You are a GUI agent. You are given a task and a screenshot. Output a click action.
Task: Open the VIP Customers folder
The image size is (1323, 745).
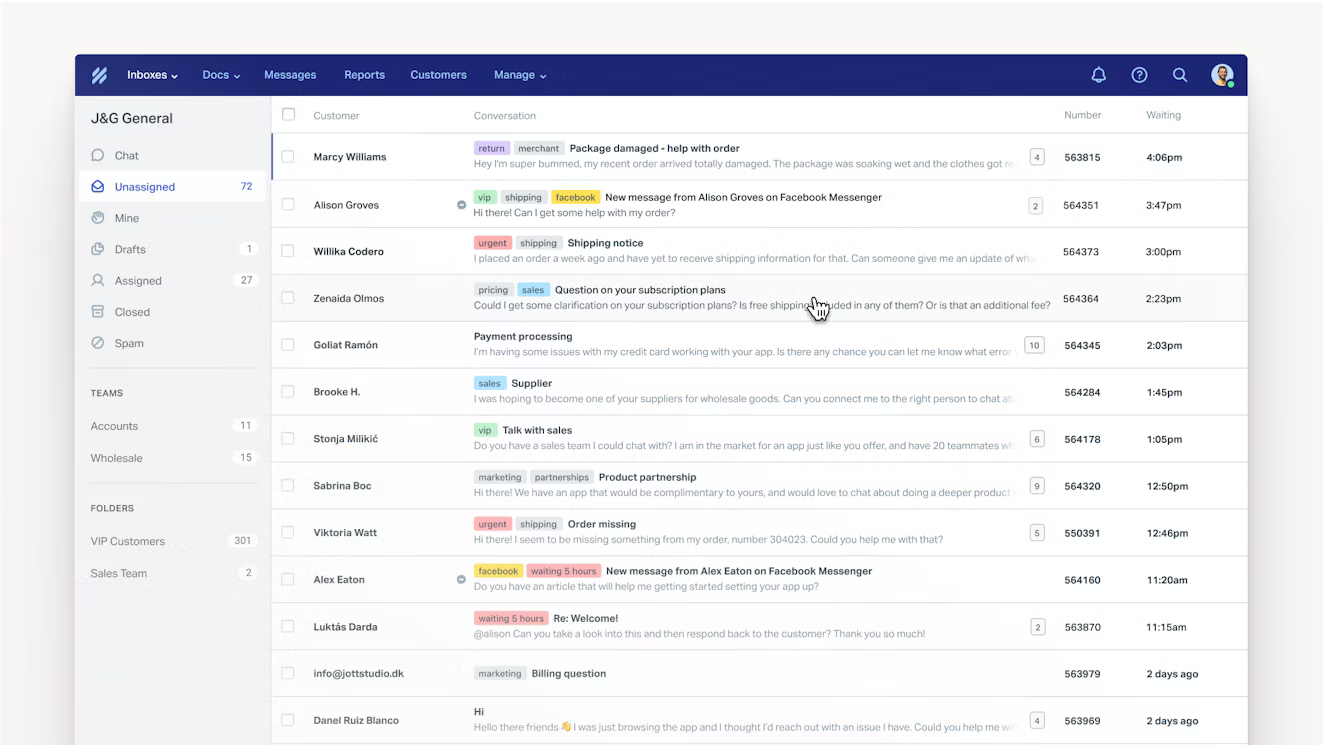(130, 540)
